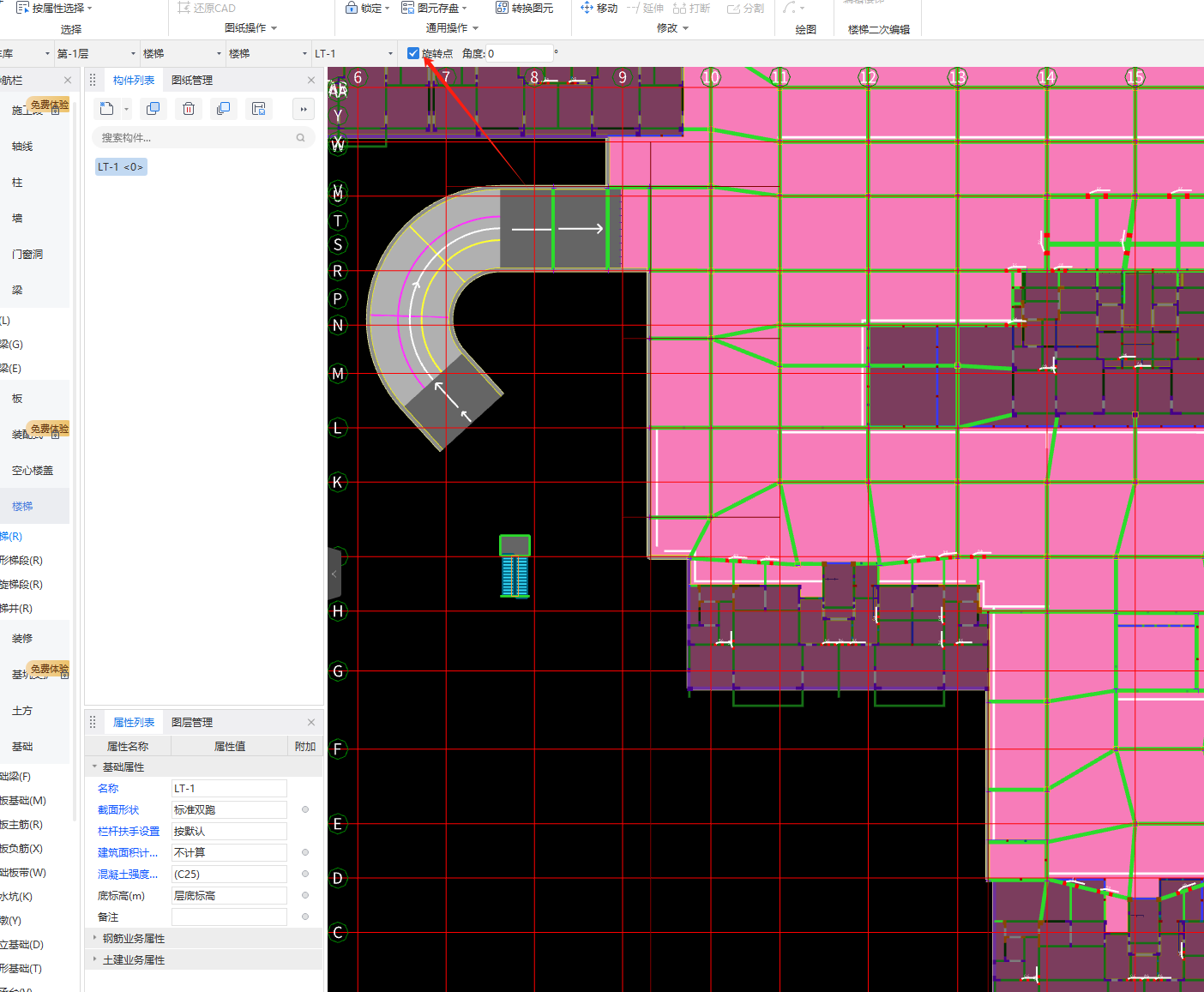Select 板 in navigation bar
Image resolution: width=1204 pixels, height=992 pixels.
tap(17, 399)
